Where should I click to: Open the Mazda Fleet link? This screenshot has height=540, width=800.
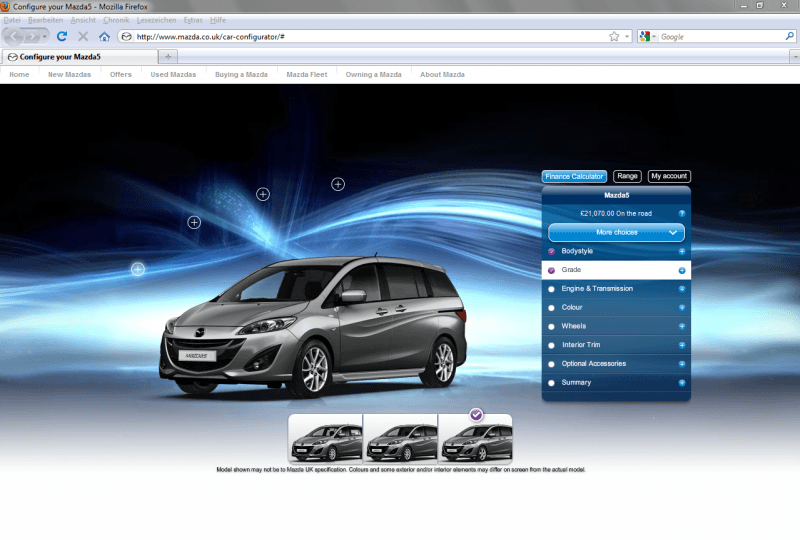point(307,75)
